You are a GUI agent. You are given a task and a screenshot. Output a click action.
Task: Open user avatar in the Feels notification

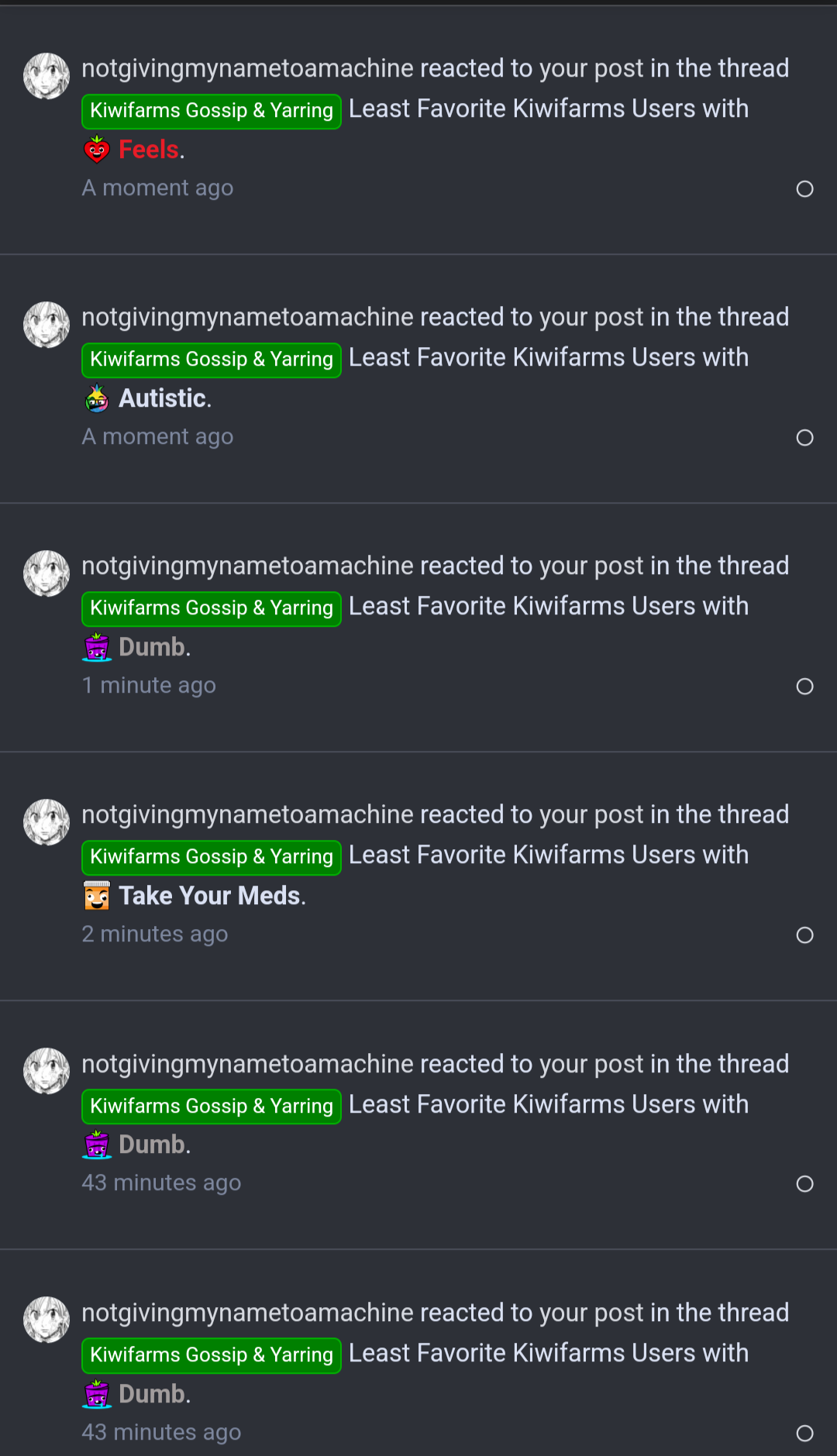[46, 76]
